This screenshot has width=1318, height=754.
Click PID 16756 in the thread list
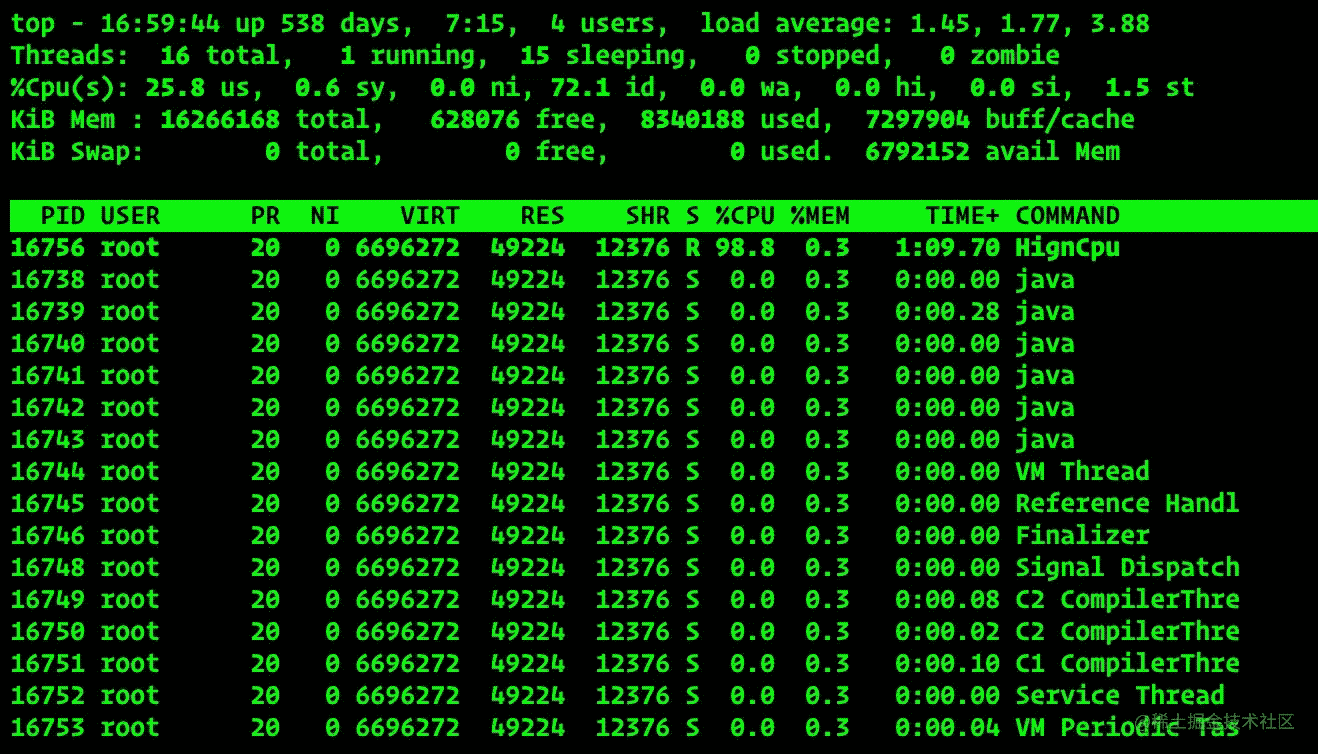click(x=47, y=248)
